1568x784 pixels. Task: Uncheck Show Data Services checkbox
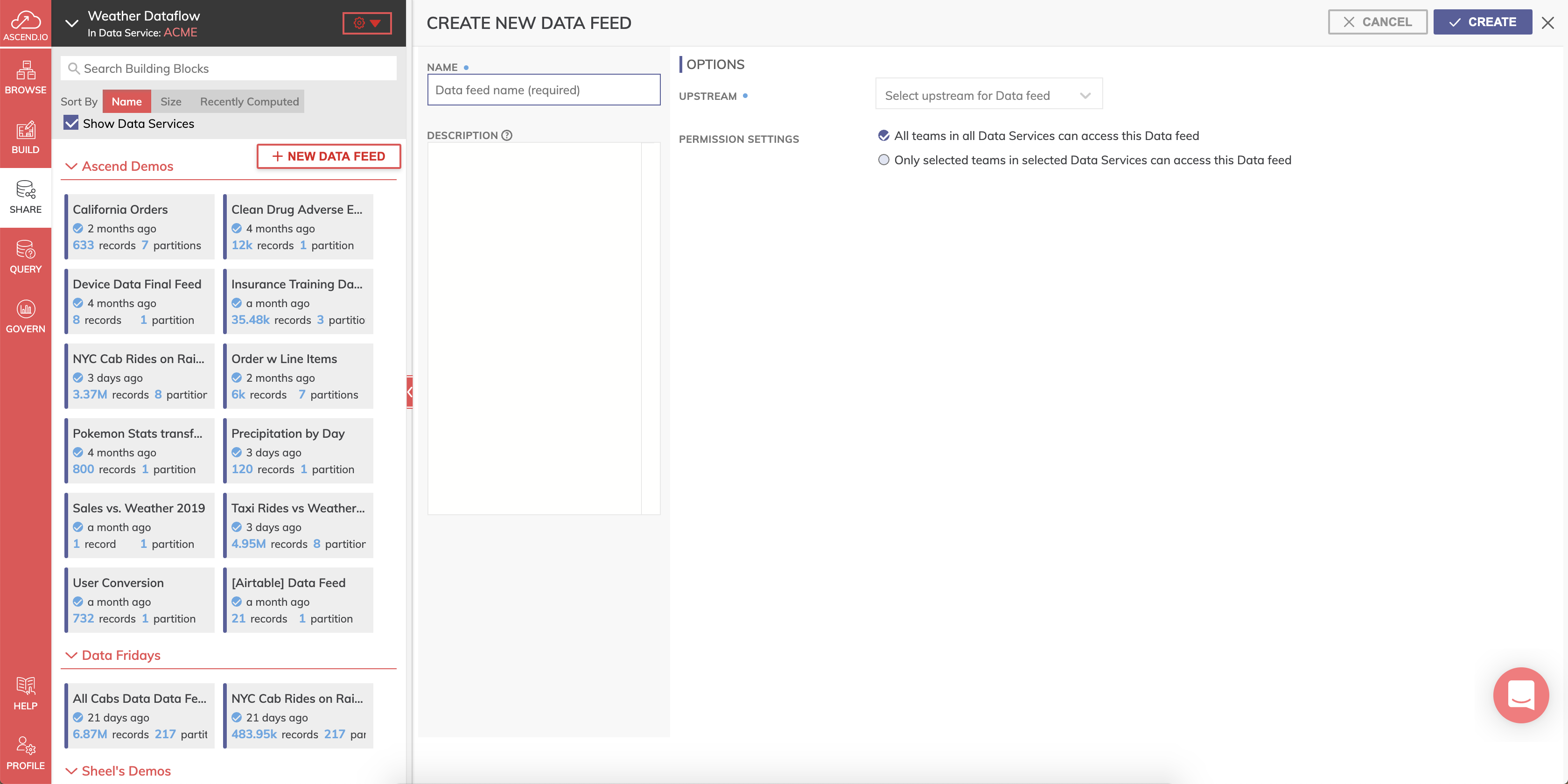click(71, 123)
